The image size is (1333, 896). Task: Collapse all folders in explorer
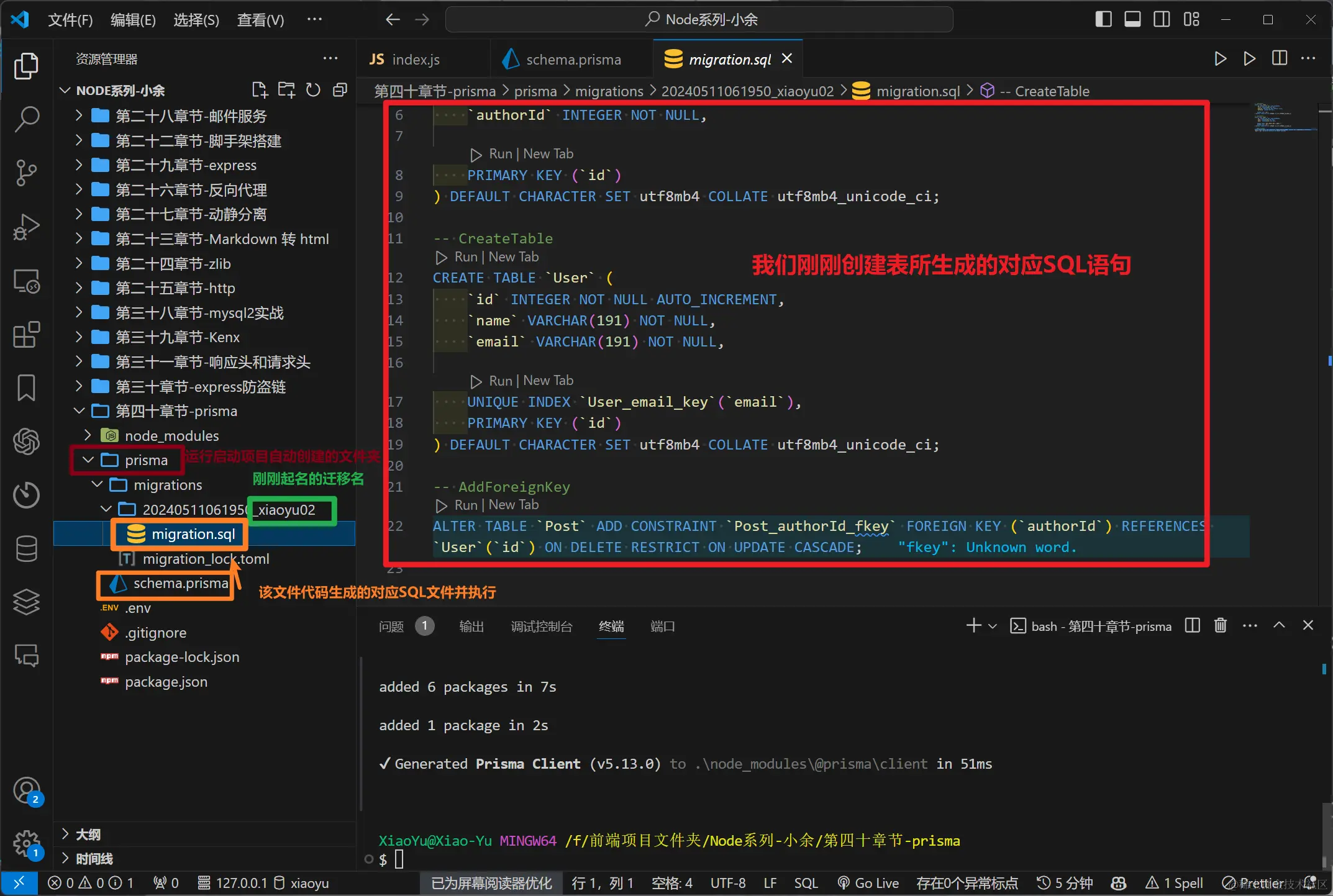click(340, 91)
